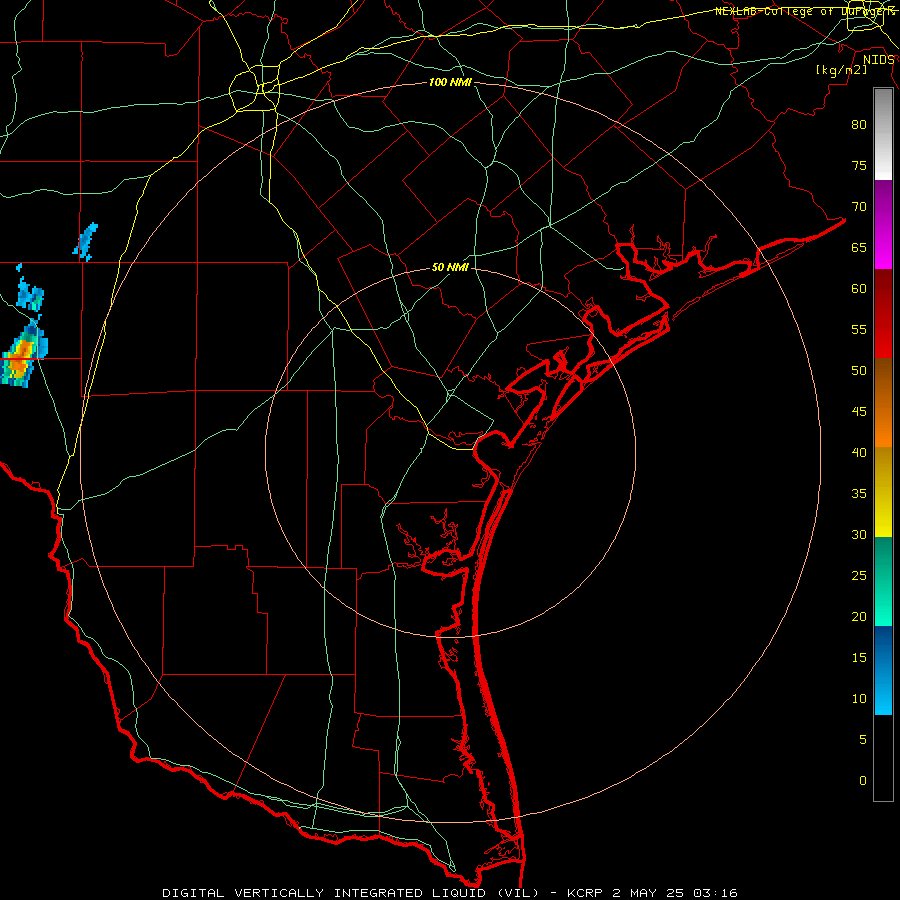
Task: Click the 0 value on color scale
Action: (x=863, y=781)
